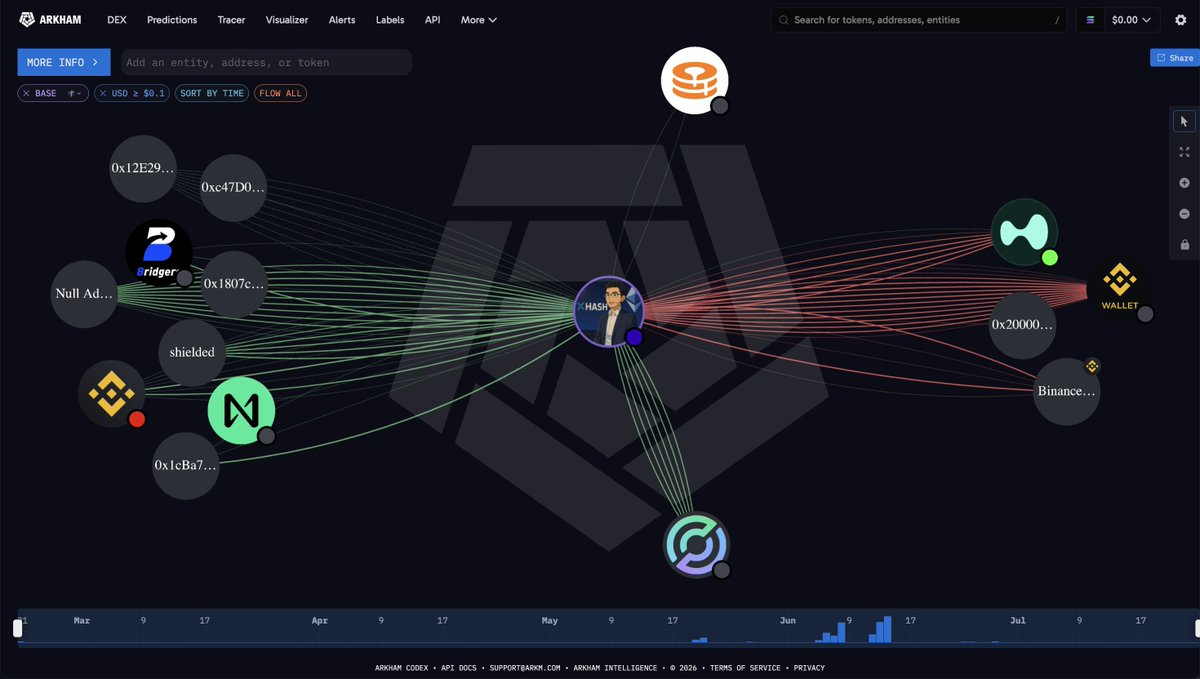1200x679 pixels.
Task: Click the Arkham logo in the header
Action: click(x=51, y=19)
